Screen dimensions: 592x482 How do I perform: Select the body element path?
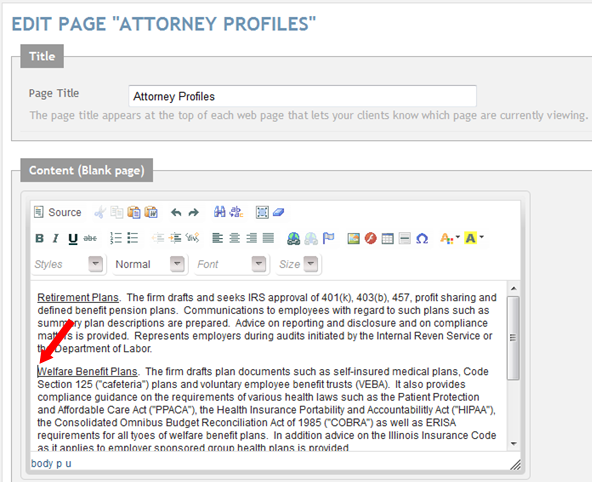click(x=42, y=463)
